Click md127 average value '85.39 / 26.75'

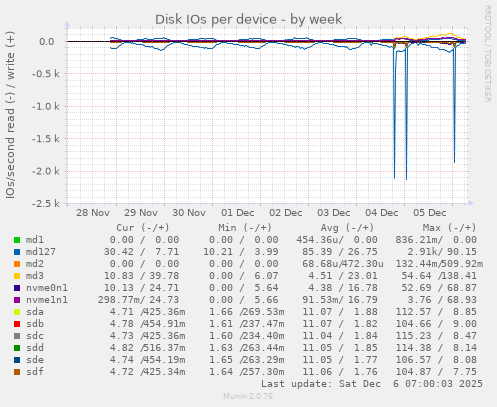[x=340, y=252]
